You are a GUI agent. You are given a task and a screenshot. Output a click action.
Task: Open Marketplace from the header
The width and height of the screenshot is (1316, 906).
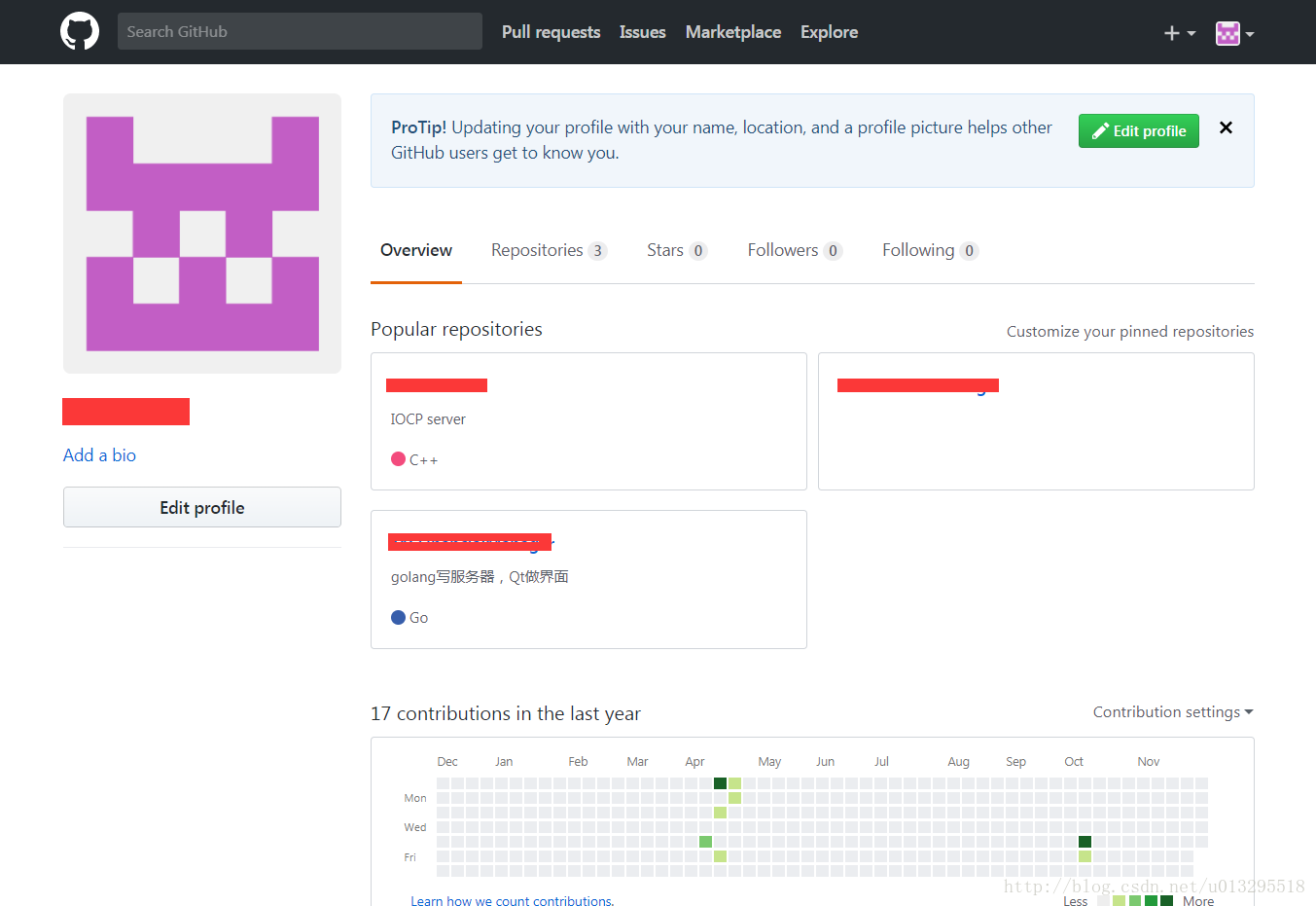pyautogui.click(x=732, y=32)
